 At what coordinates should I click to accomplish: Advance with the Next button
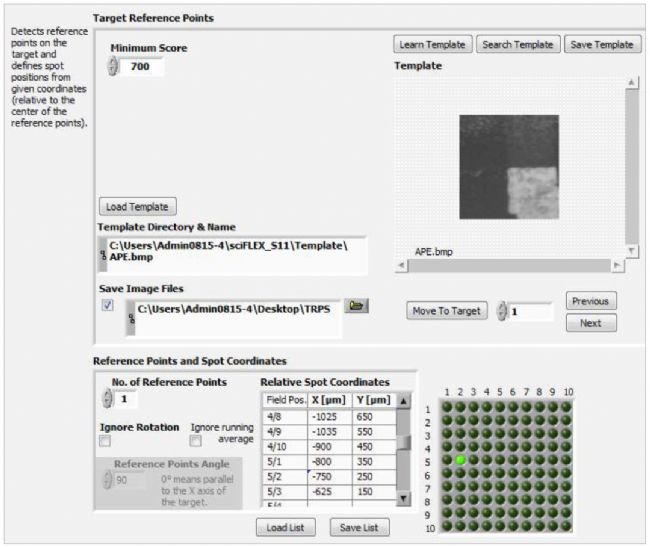pyautogui.click(x=590, y=323)
